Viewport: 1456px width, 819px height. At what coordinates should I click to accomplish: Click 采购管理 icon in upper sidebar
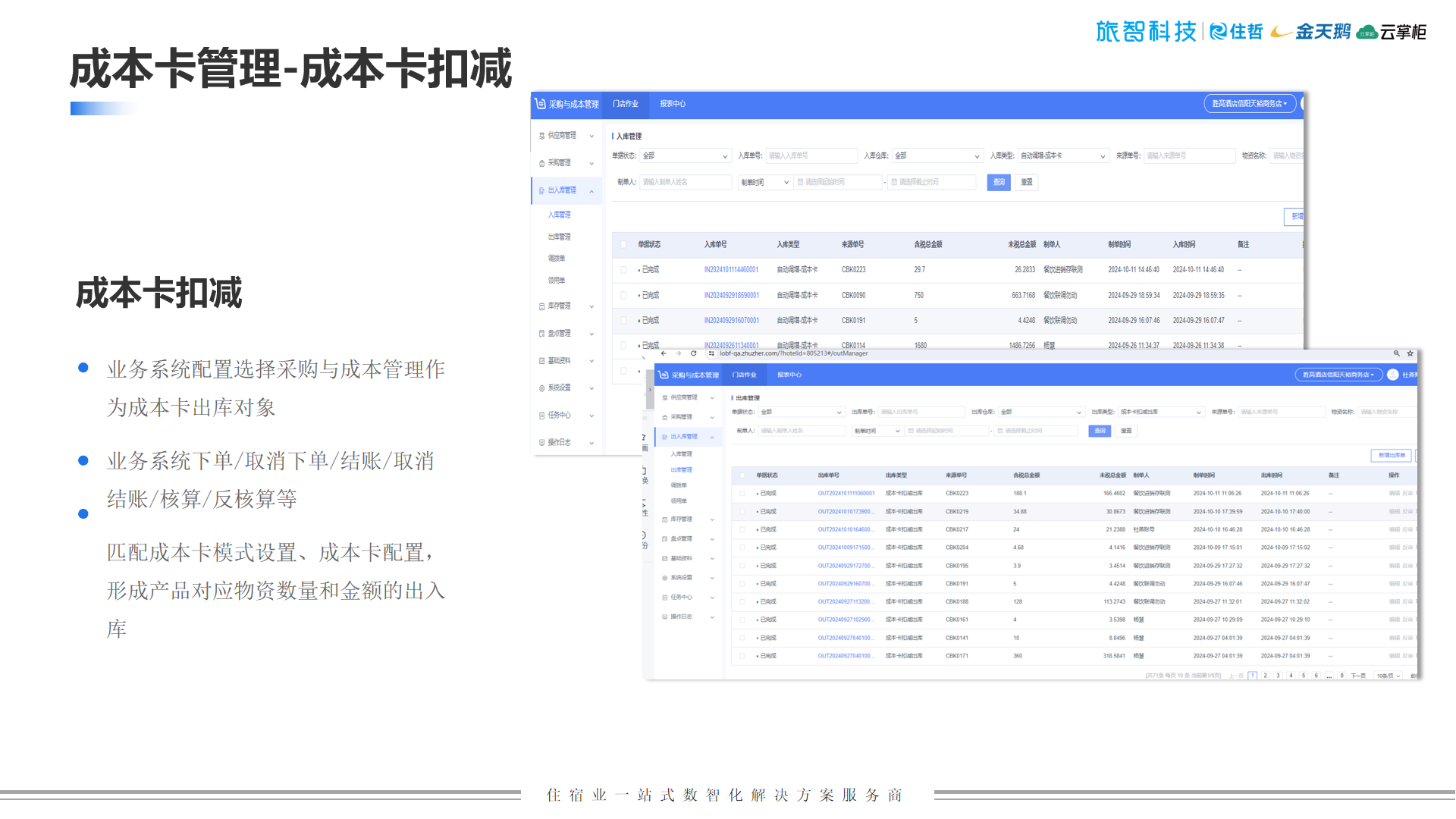pos(541,163)
